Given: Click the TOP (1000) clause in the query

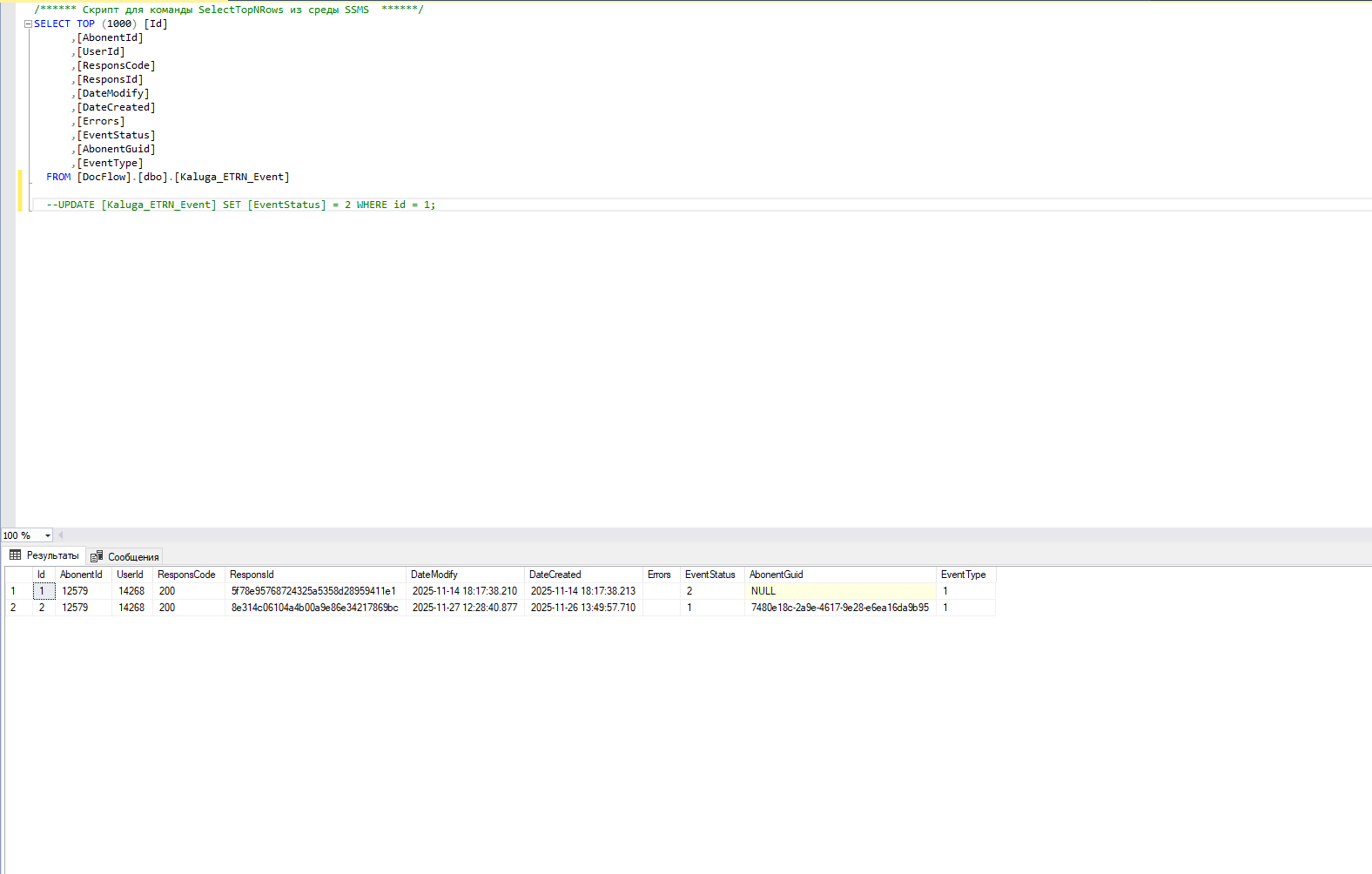Looking at the screenshot, I should pos(107,24).
